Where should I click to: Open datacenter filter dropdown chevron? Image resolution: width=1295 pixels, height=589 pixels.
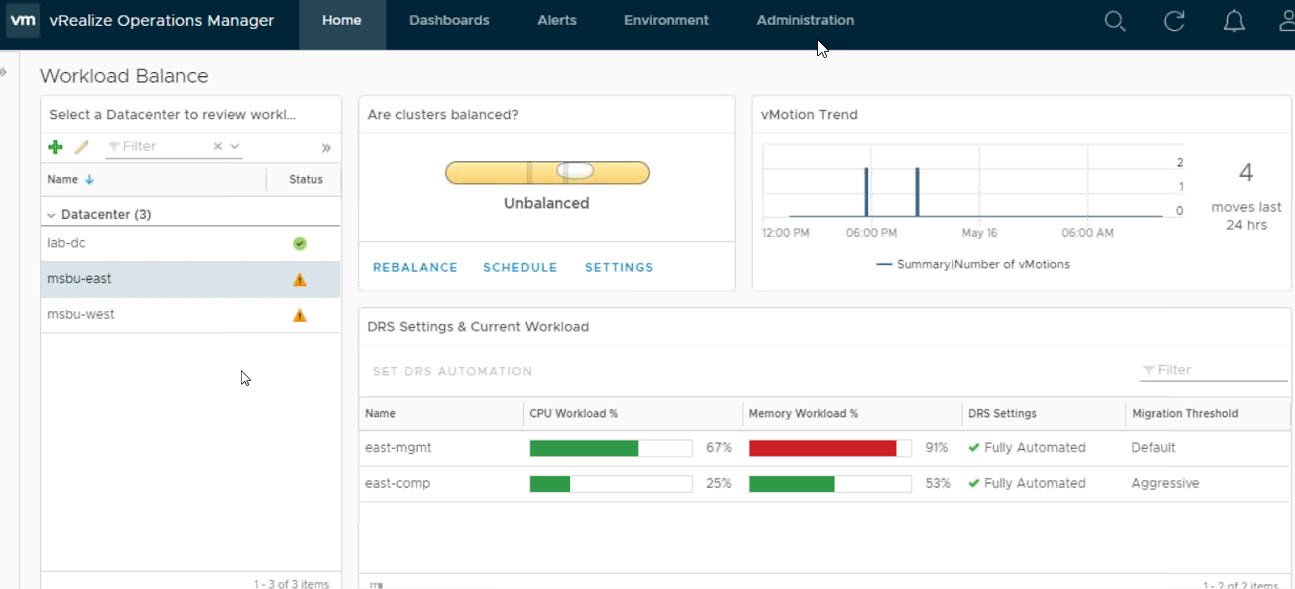tap(235, 146)
